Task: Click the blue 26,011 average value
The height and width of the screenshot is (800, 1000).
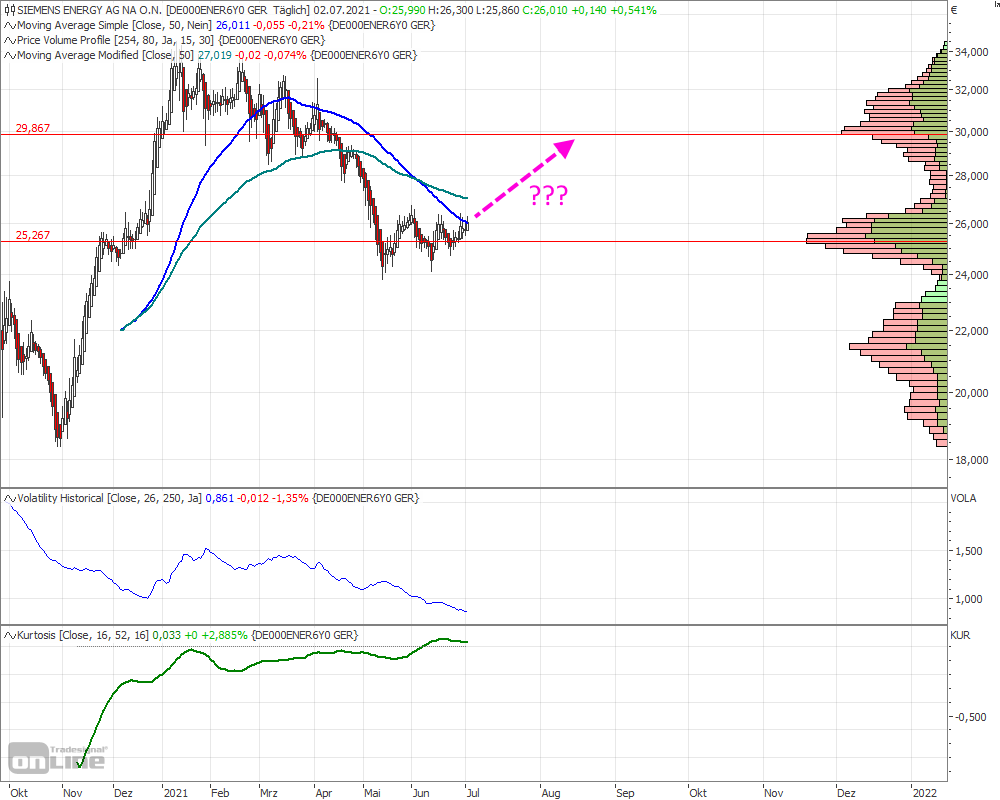Action: tap(233, 26)
